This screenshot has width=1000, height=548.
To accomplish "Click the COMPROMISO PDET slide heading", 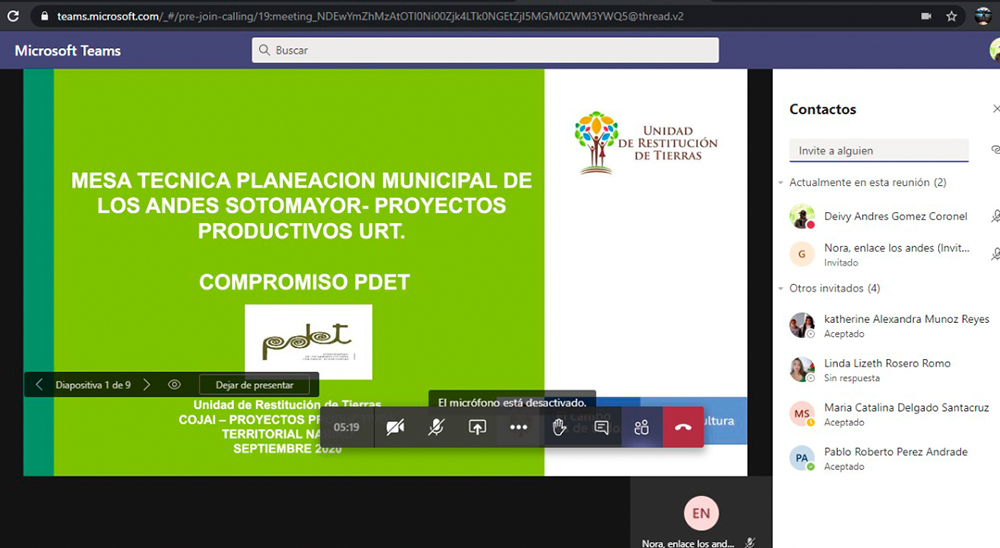I will pos(304,282).
